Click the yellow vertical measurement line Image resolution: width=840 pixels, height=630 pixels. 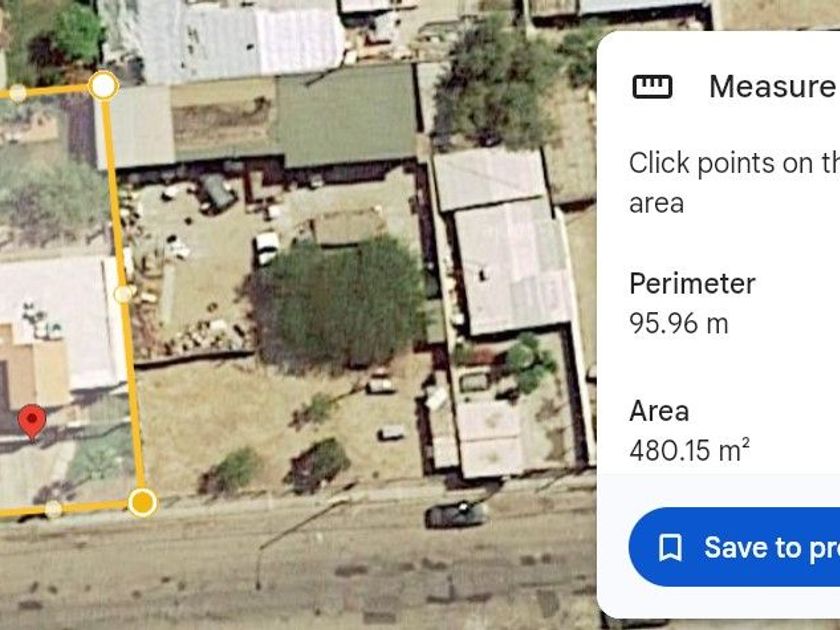123,294
